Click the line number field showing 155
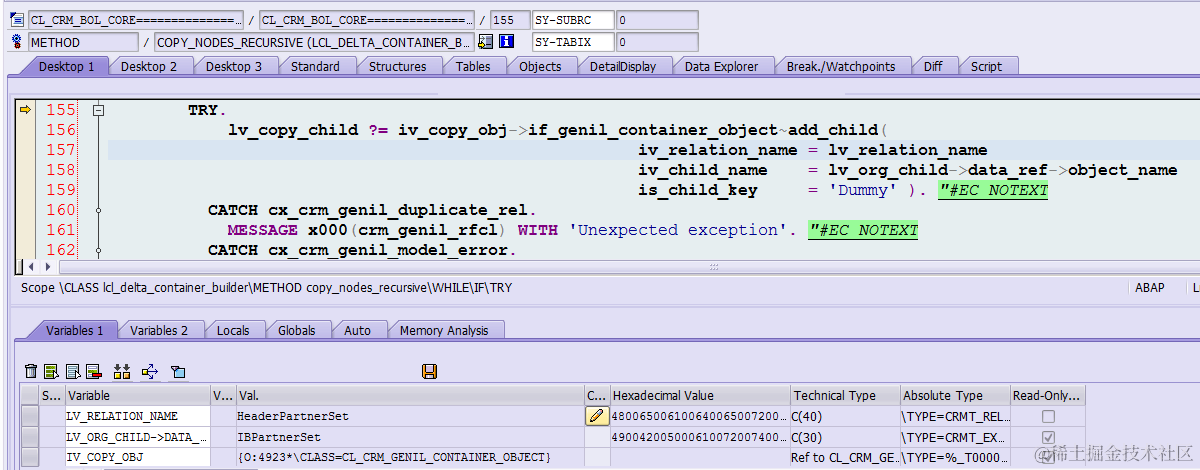This screenshot has width=1200, height=470. click(x=510, y=19)
